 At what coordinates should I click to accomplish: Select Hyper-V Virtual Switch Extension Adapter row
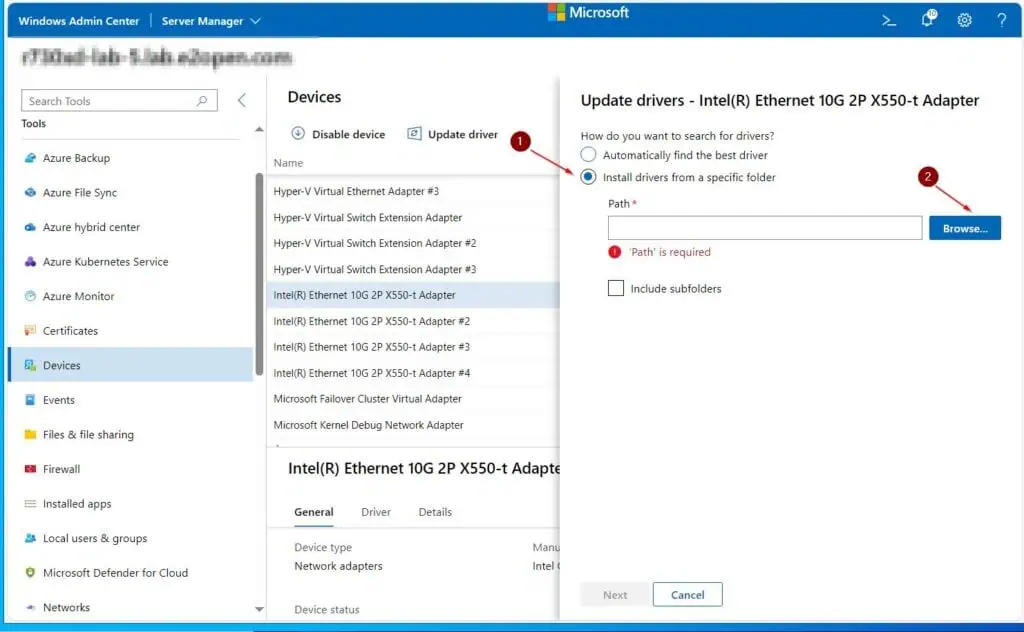(413, 217)
